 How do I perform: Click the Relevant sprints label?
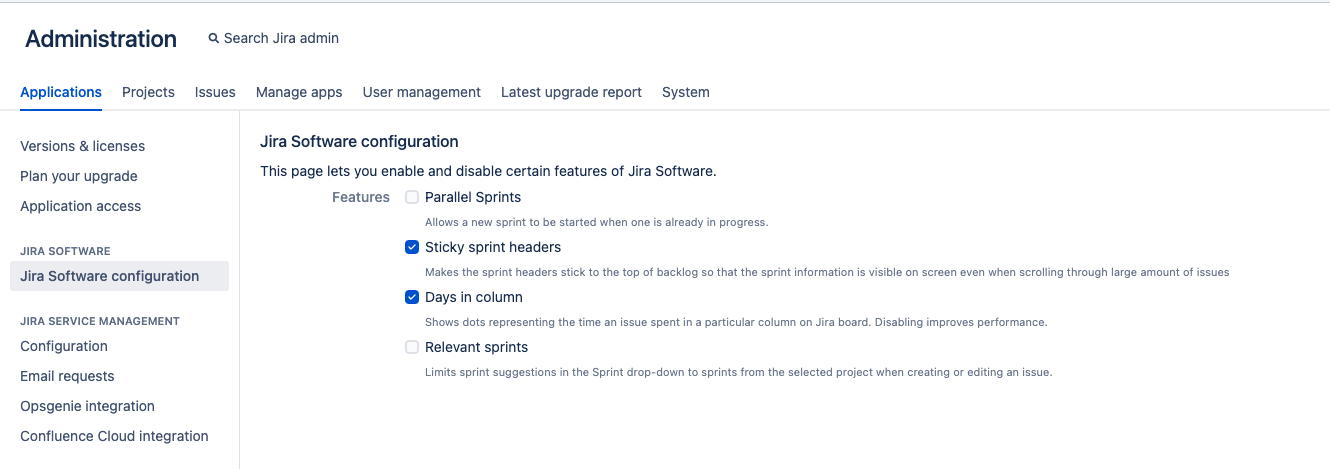[x=476, y=347]
